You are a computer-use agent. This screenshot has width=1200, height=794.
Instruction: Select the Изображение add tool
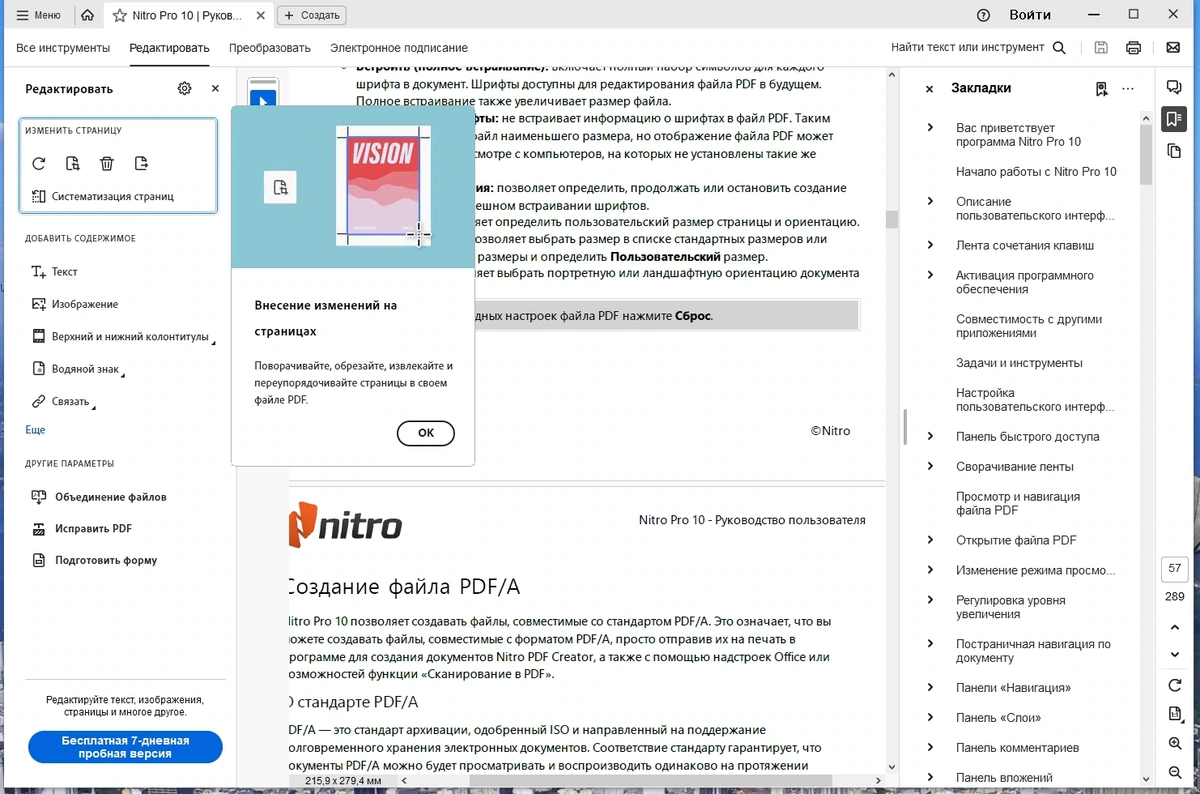(75, 304)
